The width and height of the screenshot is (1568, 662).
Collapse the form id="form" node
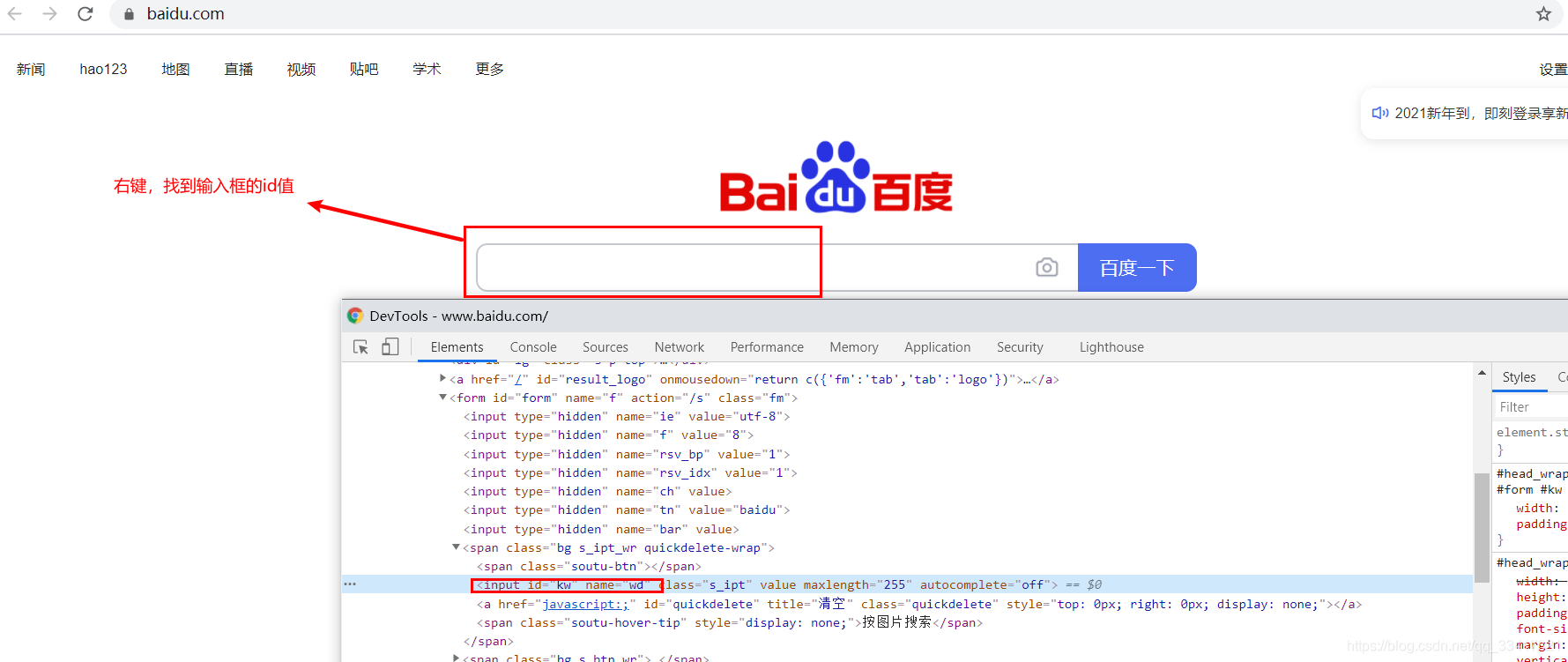pos(442,398)
